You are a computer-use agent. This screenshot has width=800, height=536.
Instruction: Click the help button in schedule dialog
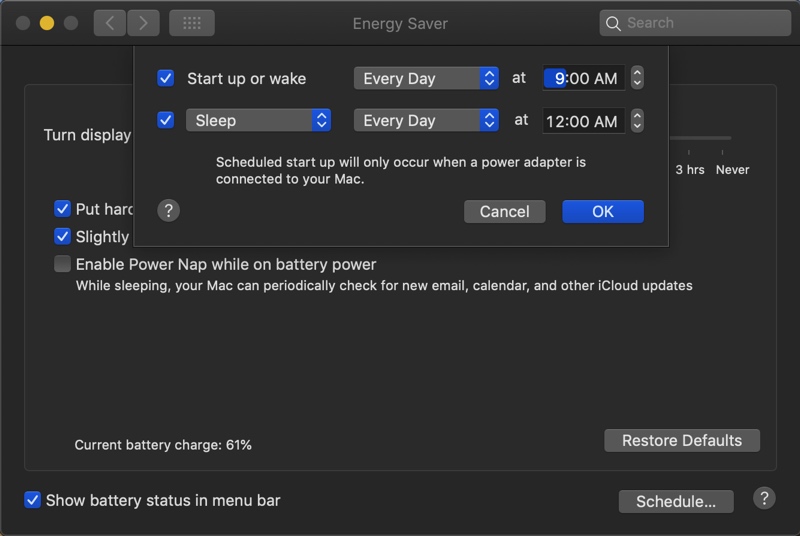[x=169, y=211]
